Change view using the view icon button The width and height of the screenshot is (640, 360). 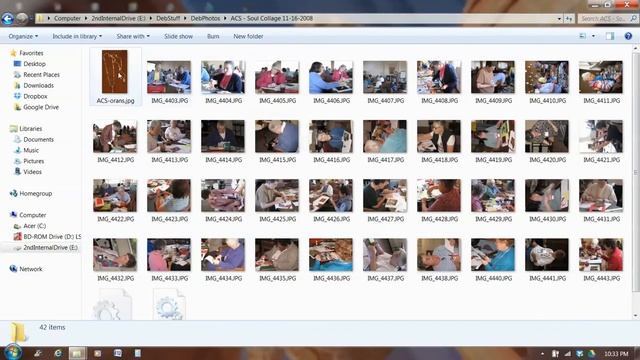pyautogui.click(x=582, y=36)
